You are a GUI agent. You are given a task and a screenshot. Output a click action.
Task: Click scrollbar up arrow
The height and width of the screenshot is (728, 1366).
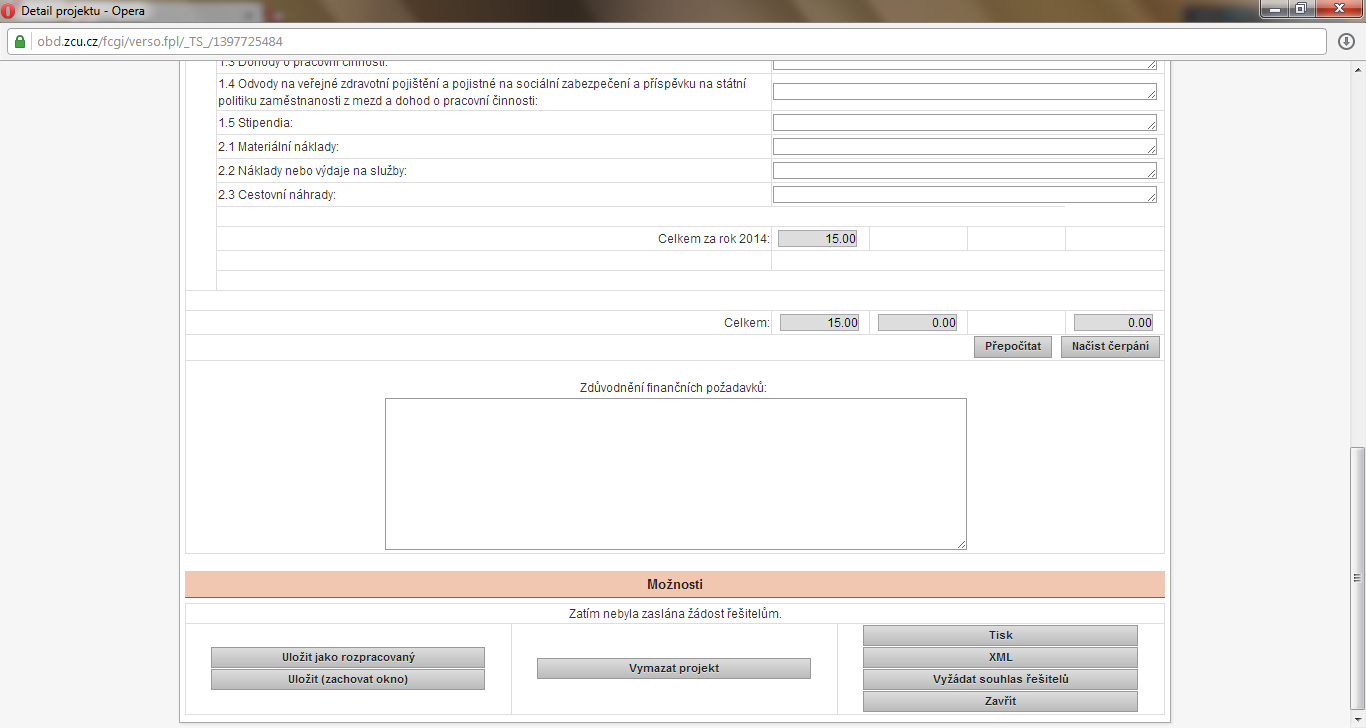click(1357, 68)
